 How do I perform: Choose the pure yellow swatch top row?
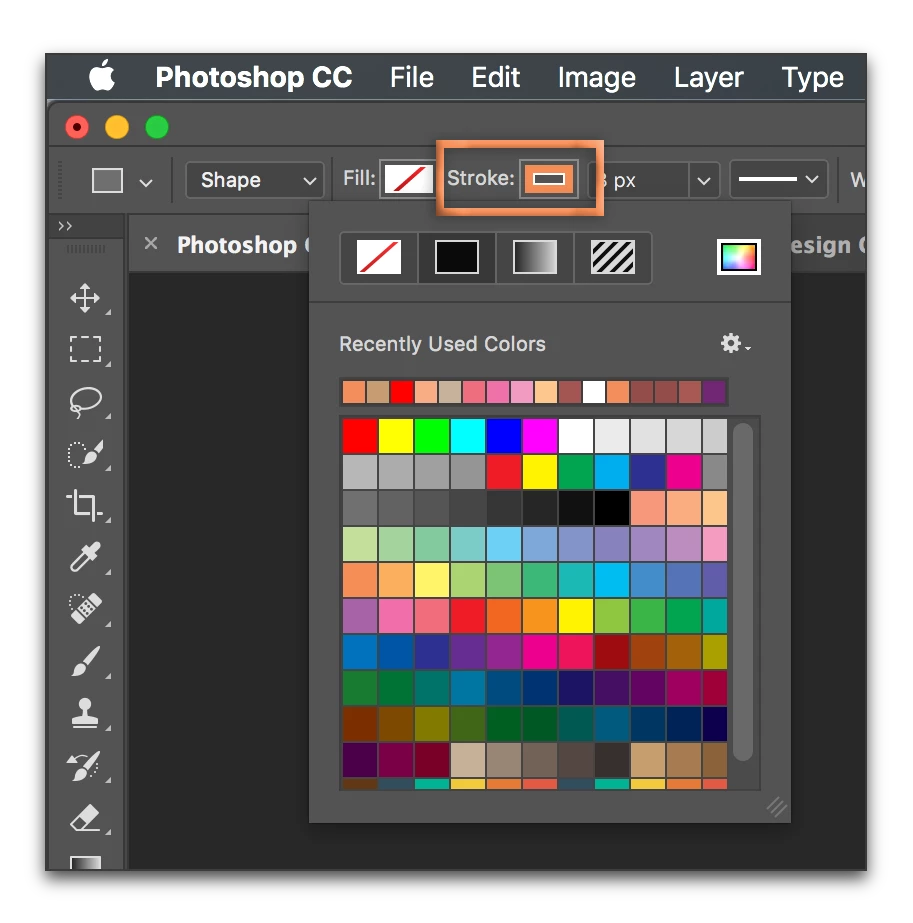(396, 436)
